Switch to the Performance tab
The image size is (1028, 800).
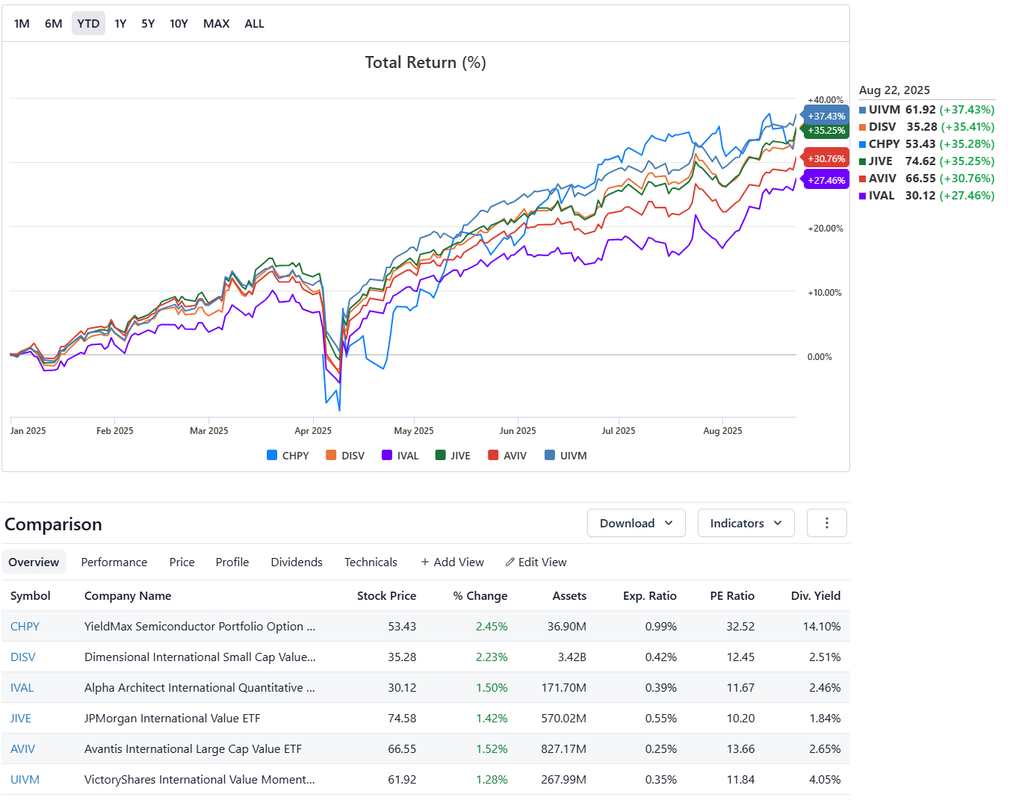[x=114, y=562]
